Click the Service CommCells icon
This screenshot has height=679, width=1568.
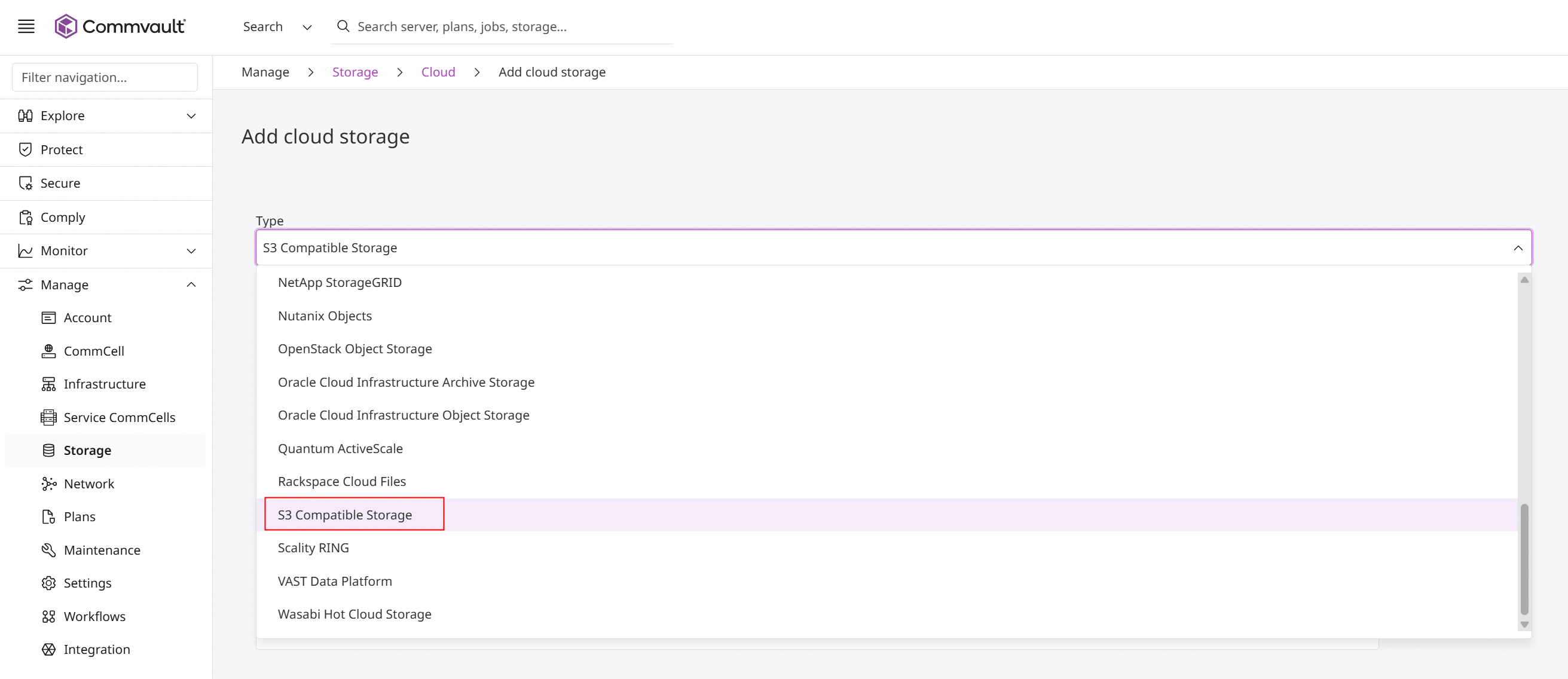48,417
